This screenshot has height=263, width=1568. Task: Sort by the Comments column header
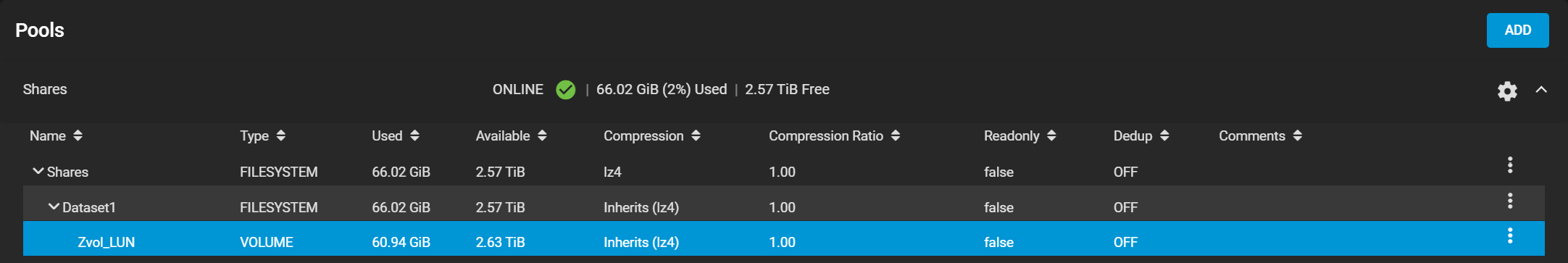point(1260,135)
